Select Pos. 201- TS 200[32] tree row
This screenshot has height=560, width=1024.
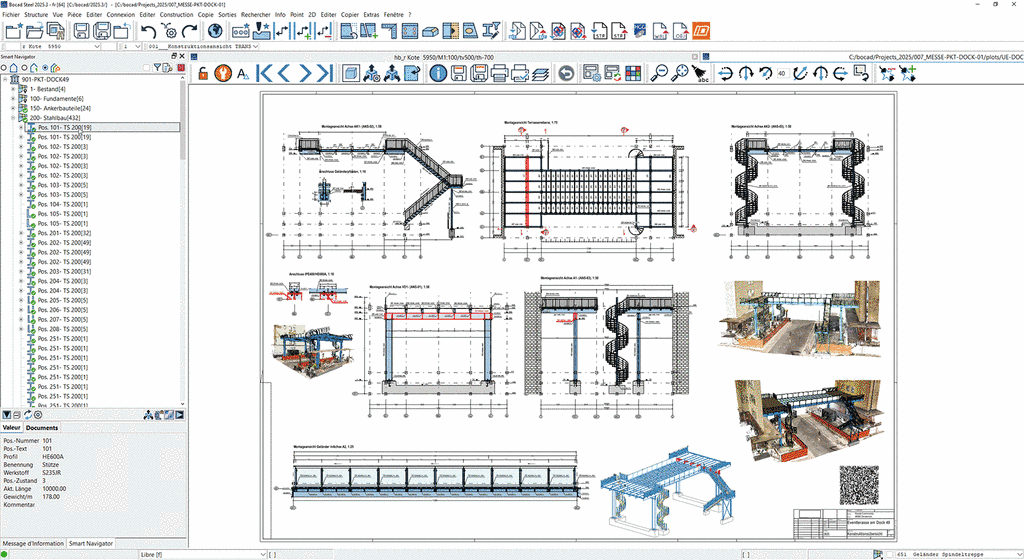pyautogui.click(x=64, y=232)
